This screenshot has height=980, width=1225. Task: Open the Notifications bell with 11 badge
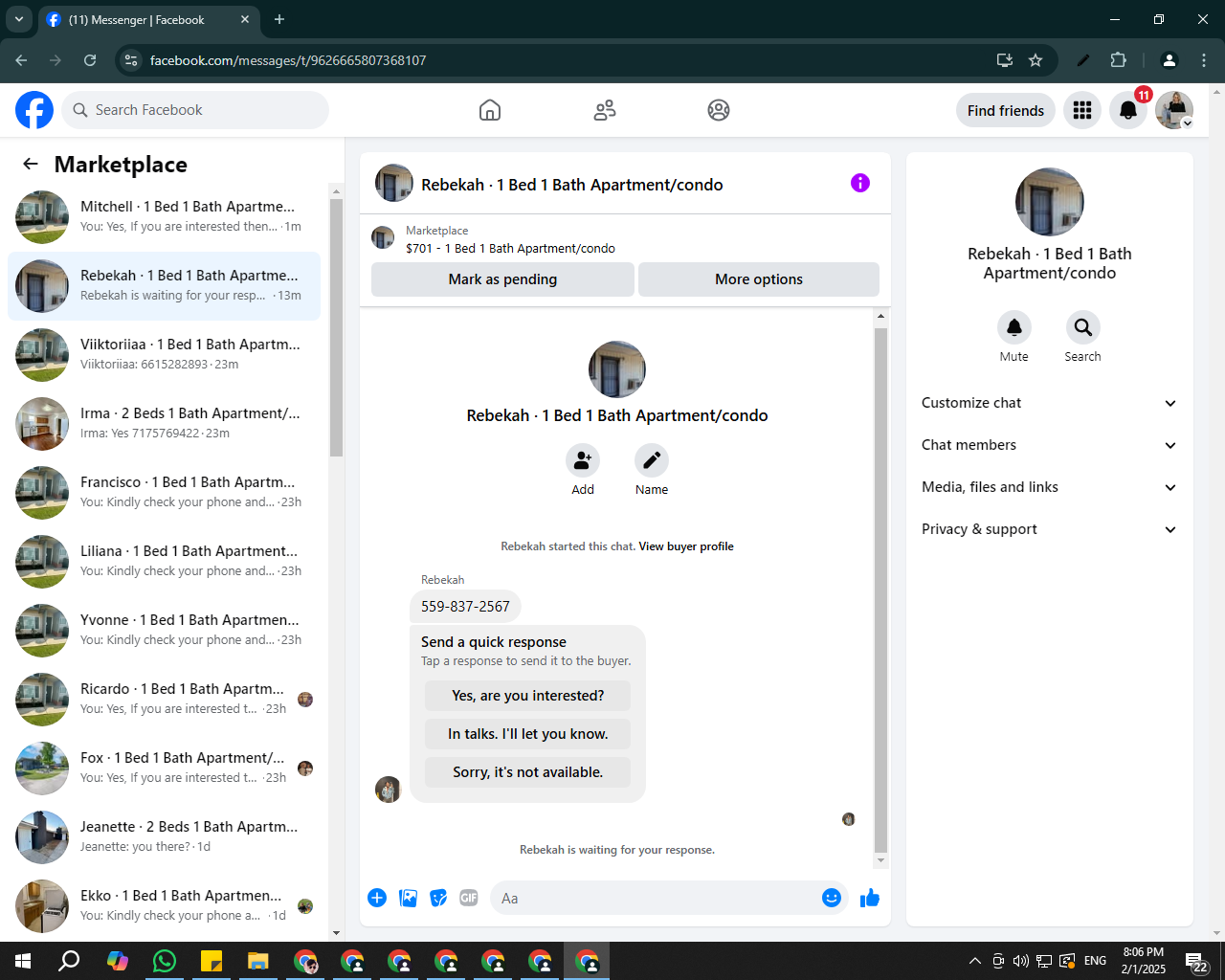coord(1128,110)
